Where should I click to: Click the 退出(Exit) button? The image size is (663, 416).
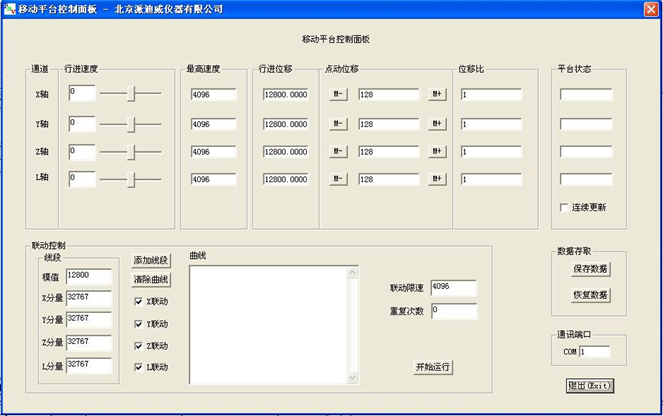(589, 385)
